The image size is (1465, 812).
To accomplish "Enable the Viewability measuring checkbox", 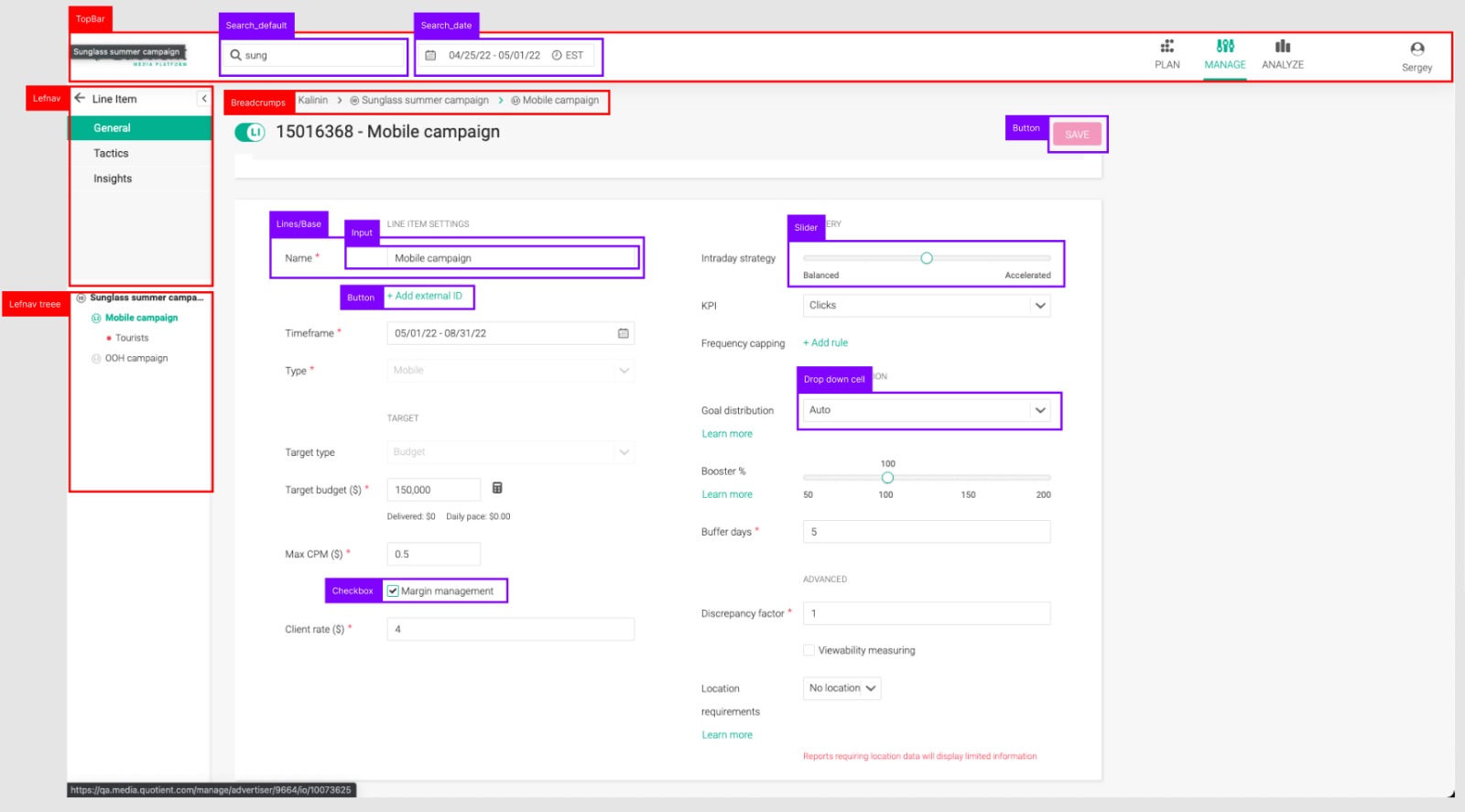I will click(x=808, y=650).
